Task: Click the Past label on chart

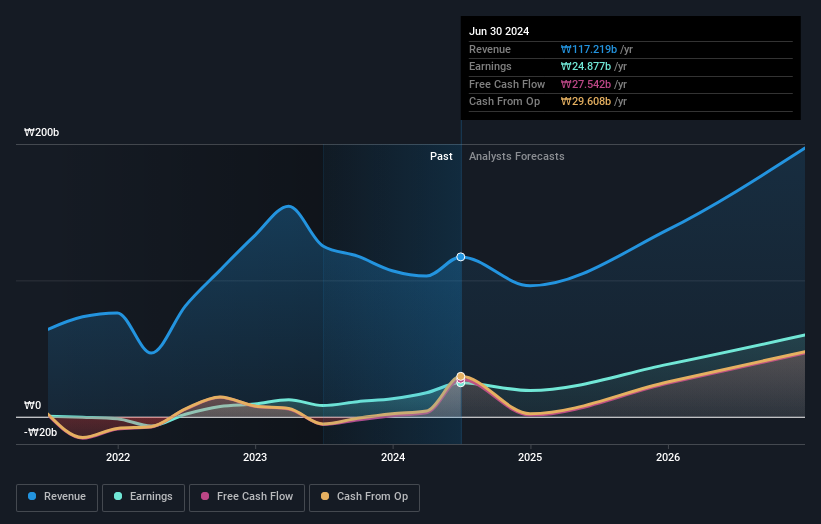Action: 441,157
